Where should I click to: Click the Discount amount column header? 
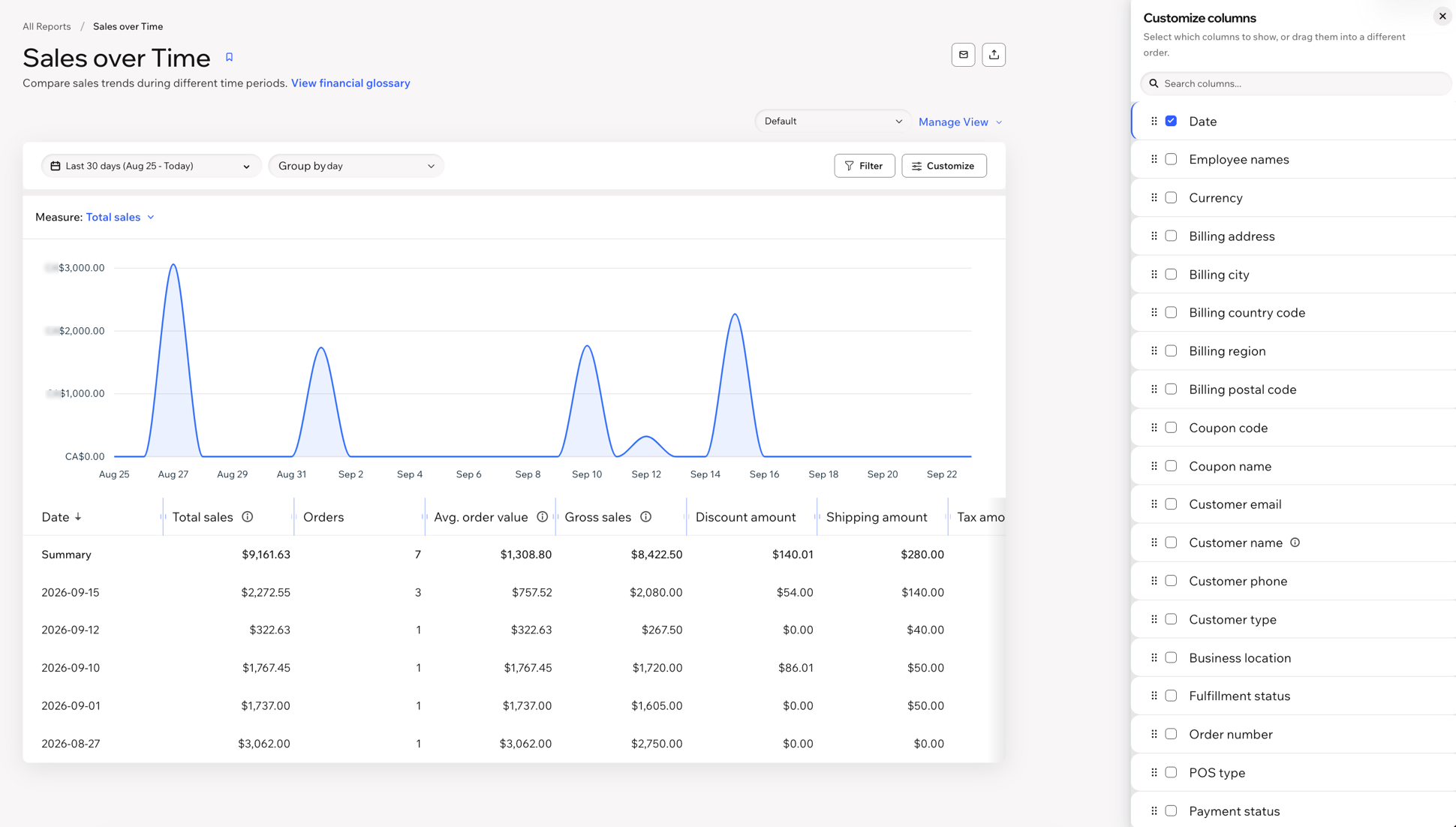[x=745, y=517]
